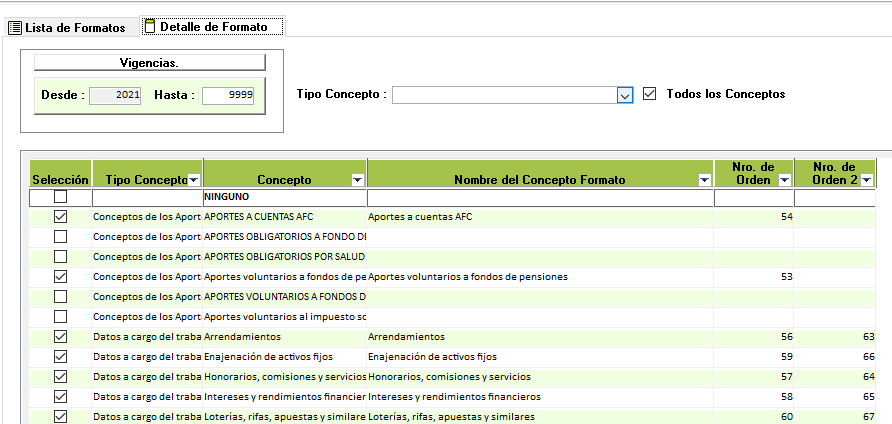The image size is (892, 424).
Task: Click the Lista de Formatos tab icon
Action: 15,27
